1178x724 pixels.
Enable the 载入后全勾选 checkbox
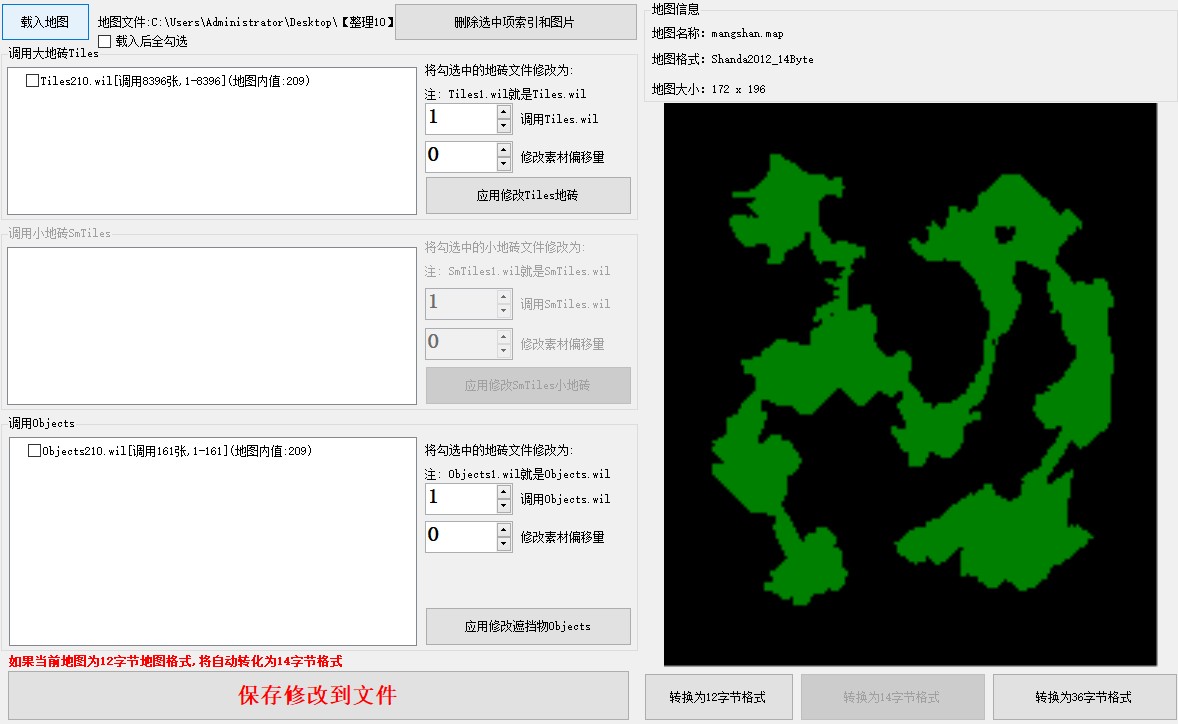pos(105,42)
